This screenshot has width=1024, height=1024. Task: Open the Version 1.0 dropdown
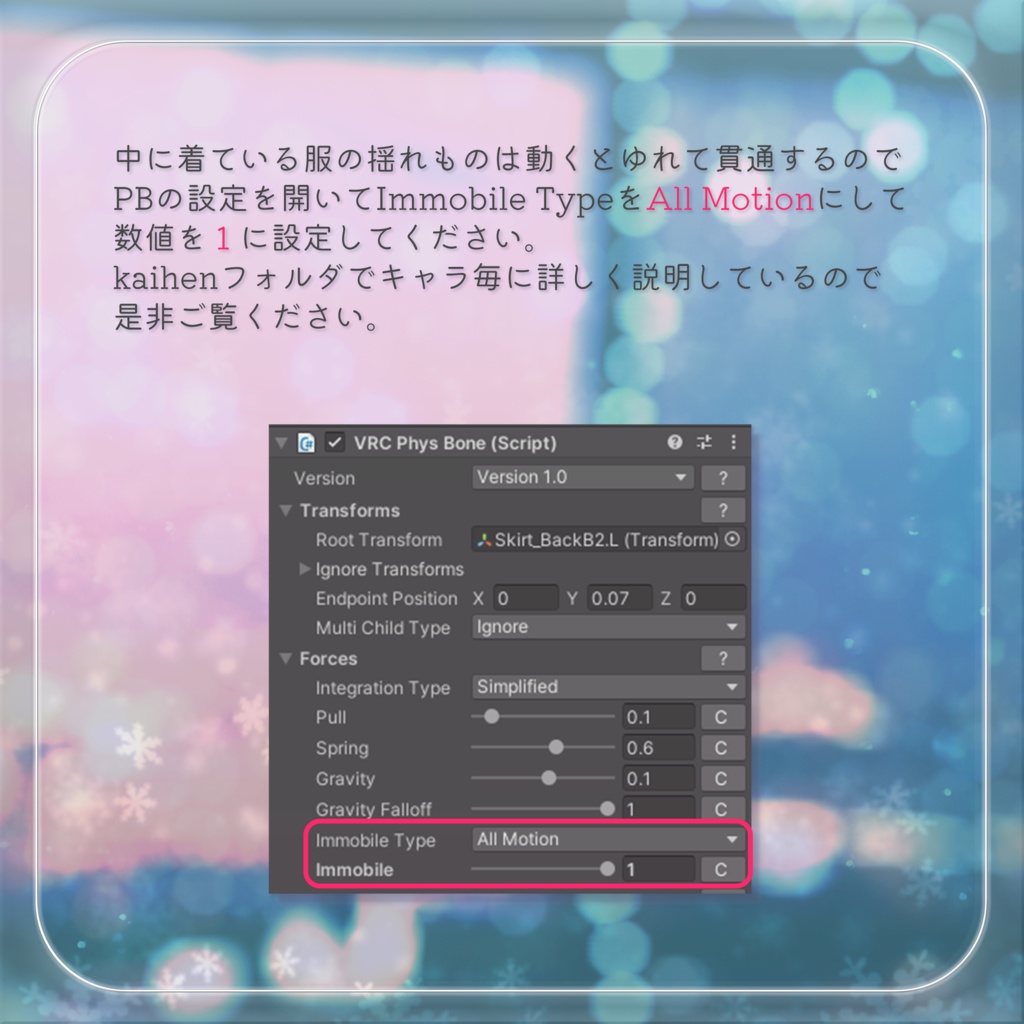(581, 477)
